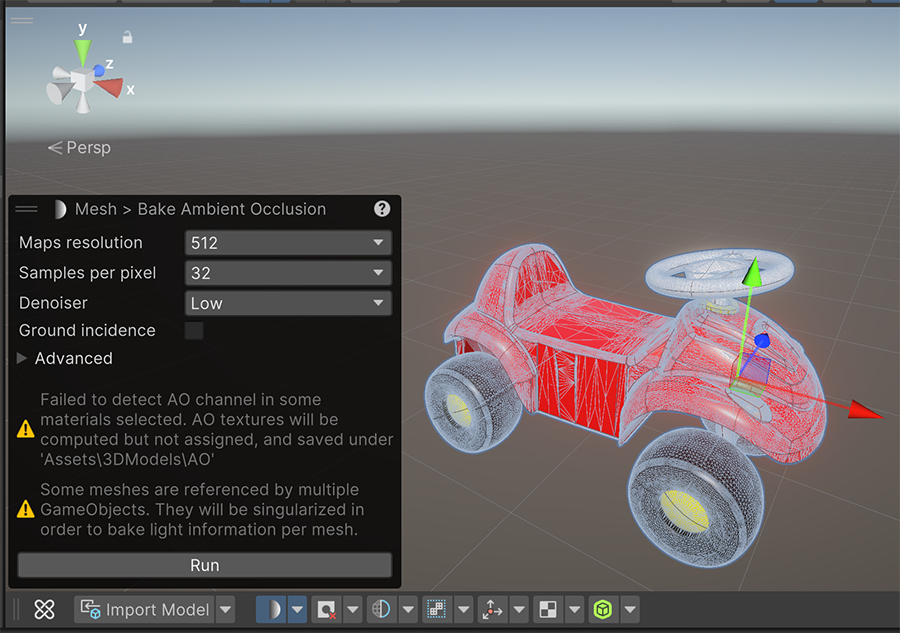
Task: Toggle Persp perspective view mode
Action: 80,148
